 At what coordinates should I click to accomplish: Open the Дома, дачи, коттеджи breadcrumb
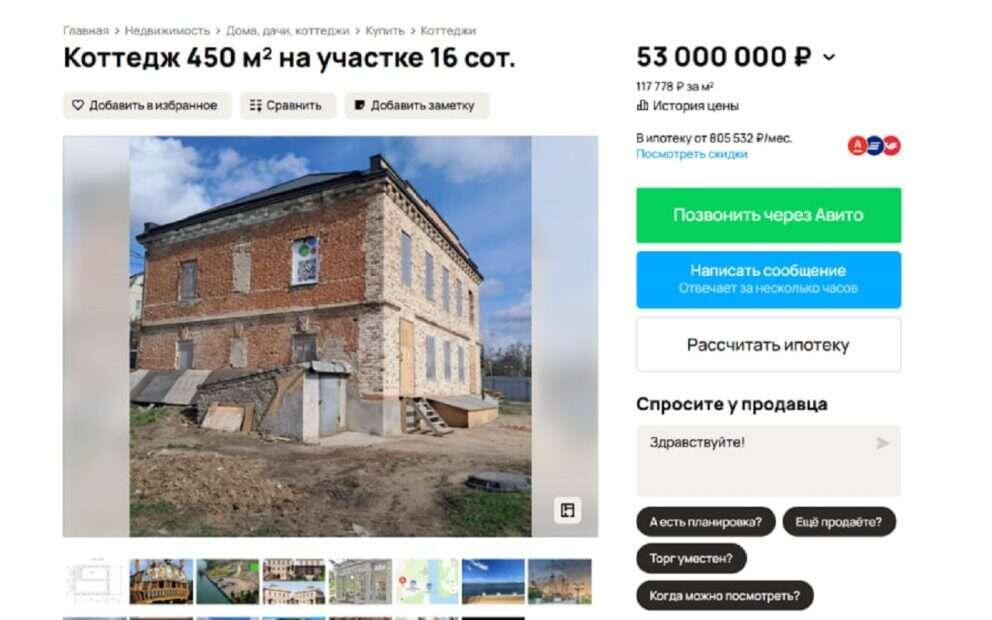pyautogui.click(x=287, y=30)
